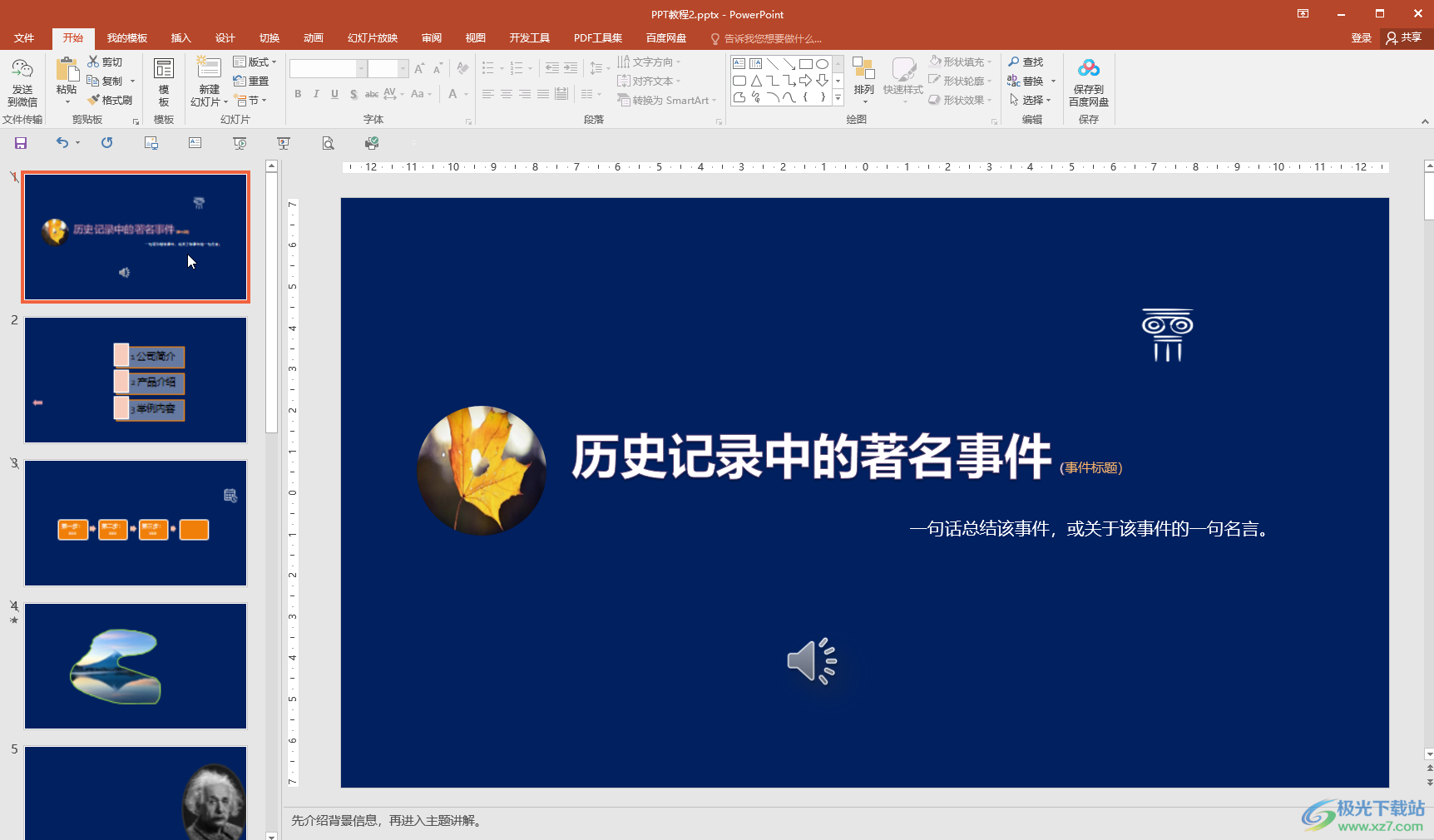
Task: Pick the oval shape from the shapes gallery
Action: tap(822, 64)
